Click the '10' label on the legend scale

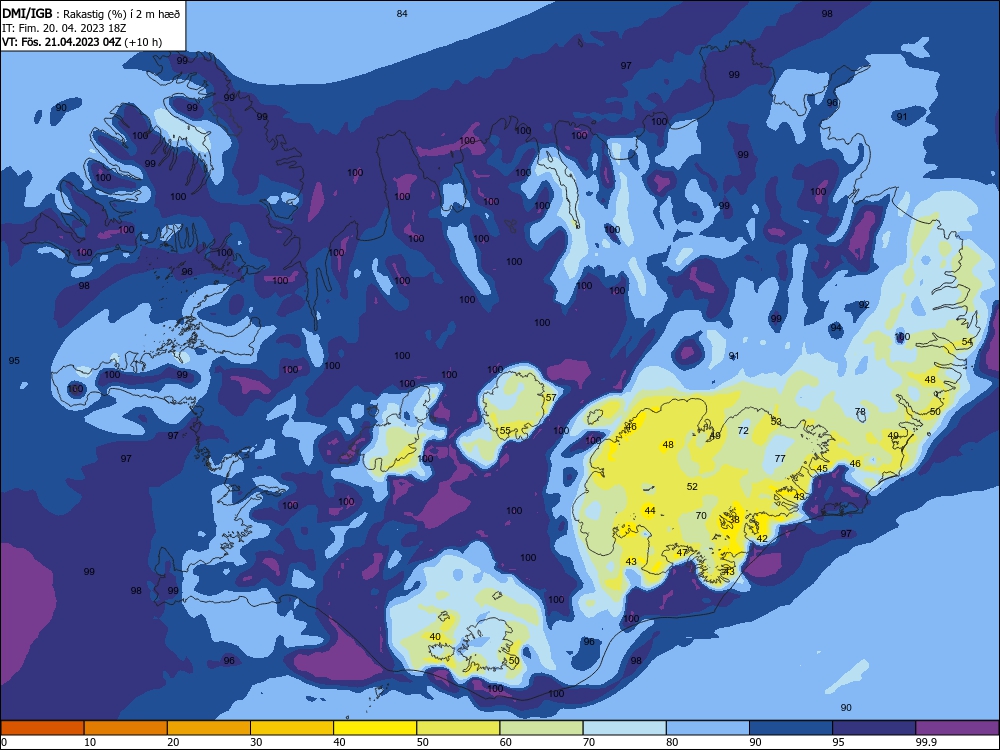pos(90,742)
